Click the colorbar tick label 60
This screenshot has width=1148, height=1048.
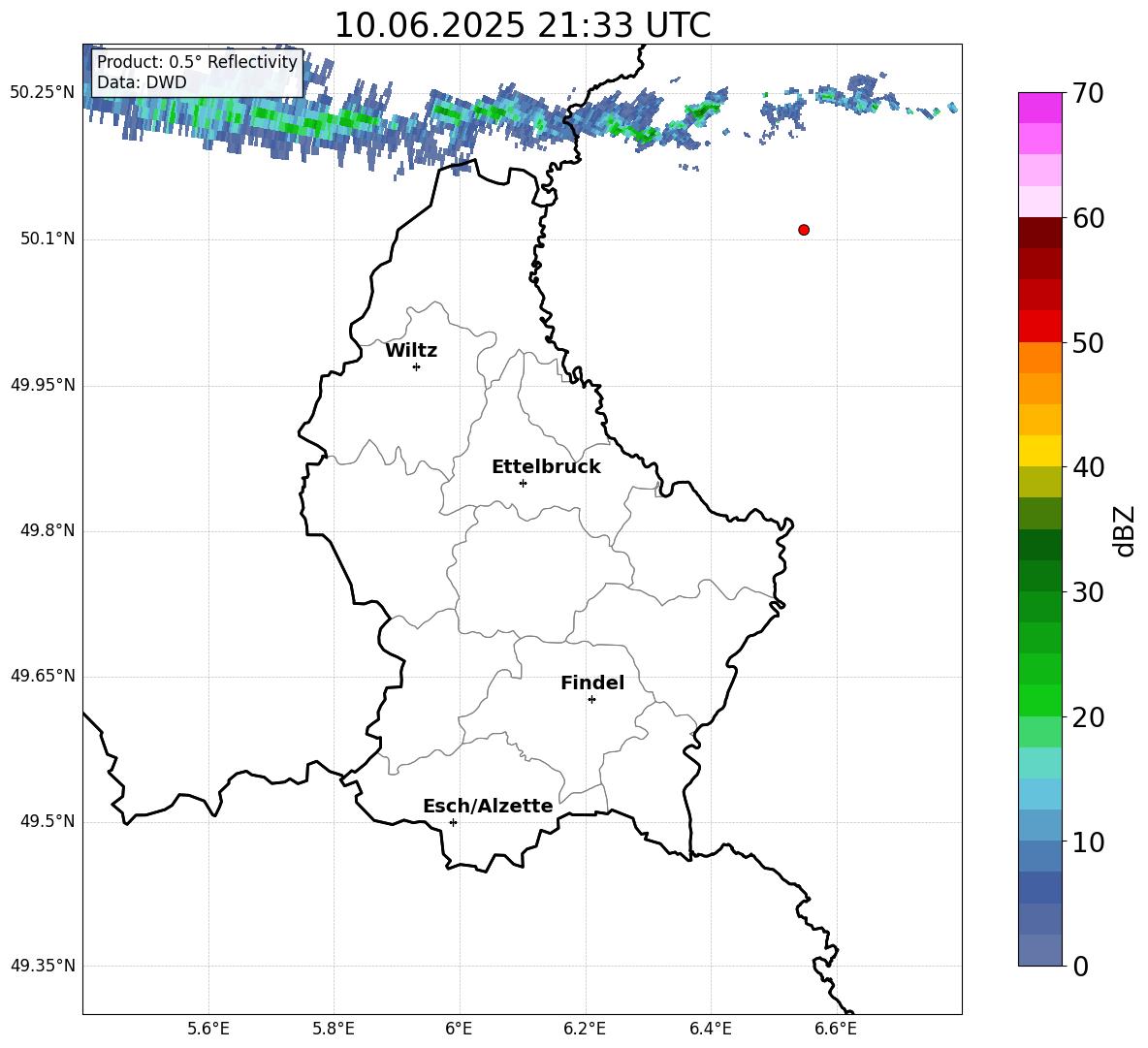click(x=1088, y=218)
